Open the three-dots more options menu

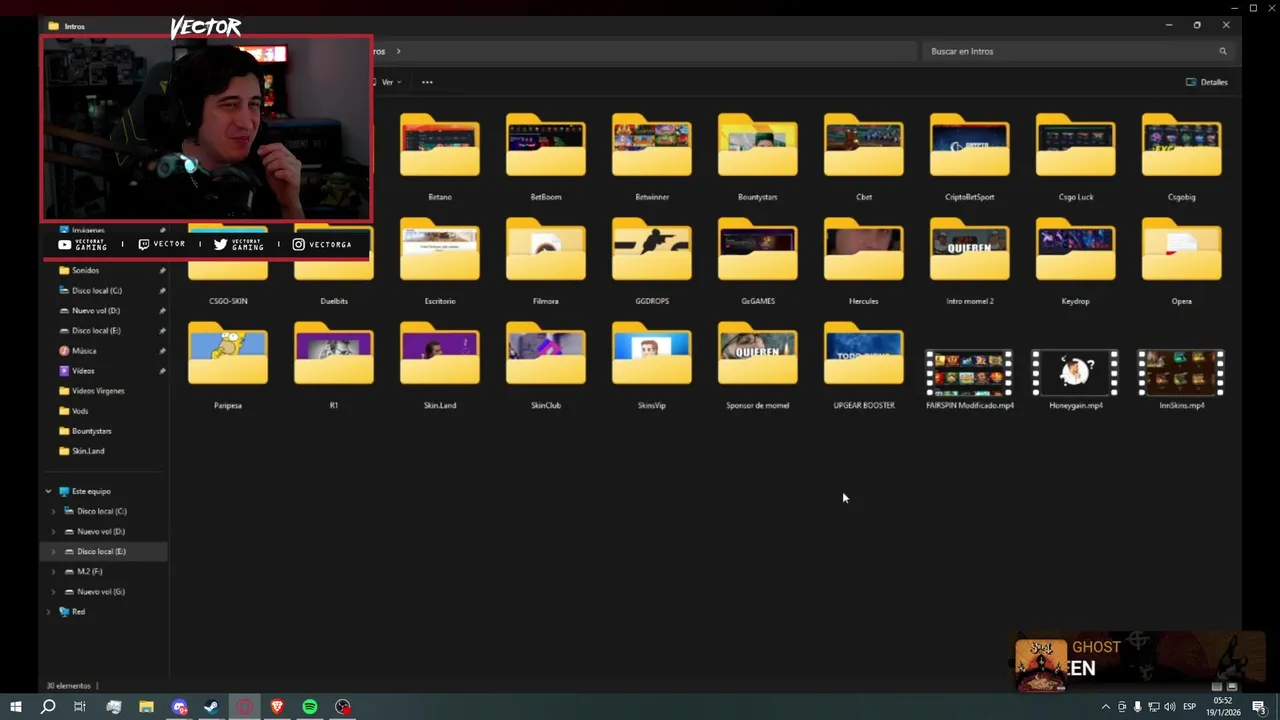[427, 82]
